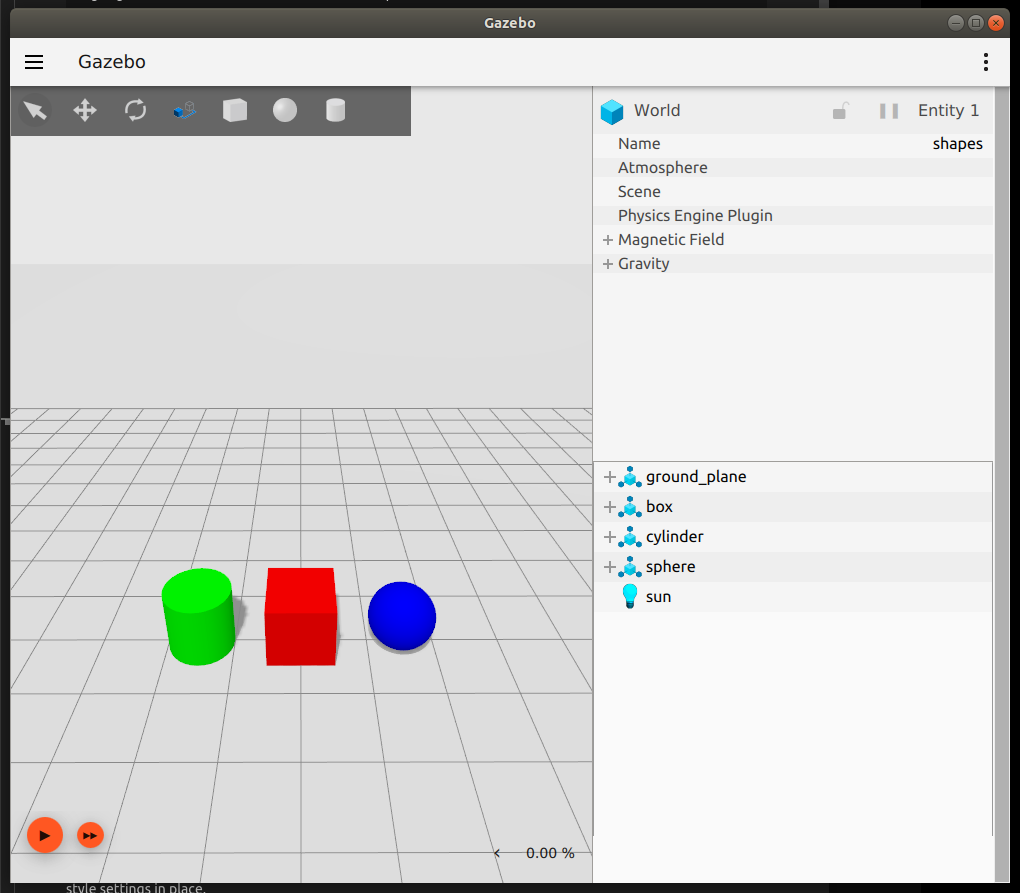Step simulation with the fast-forward button
The width and height of the screenshot is (1020, 893).
tap(90, 835)
